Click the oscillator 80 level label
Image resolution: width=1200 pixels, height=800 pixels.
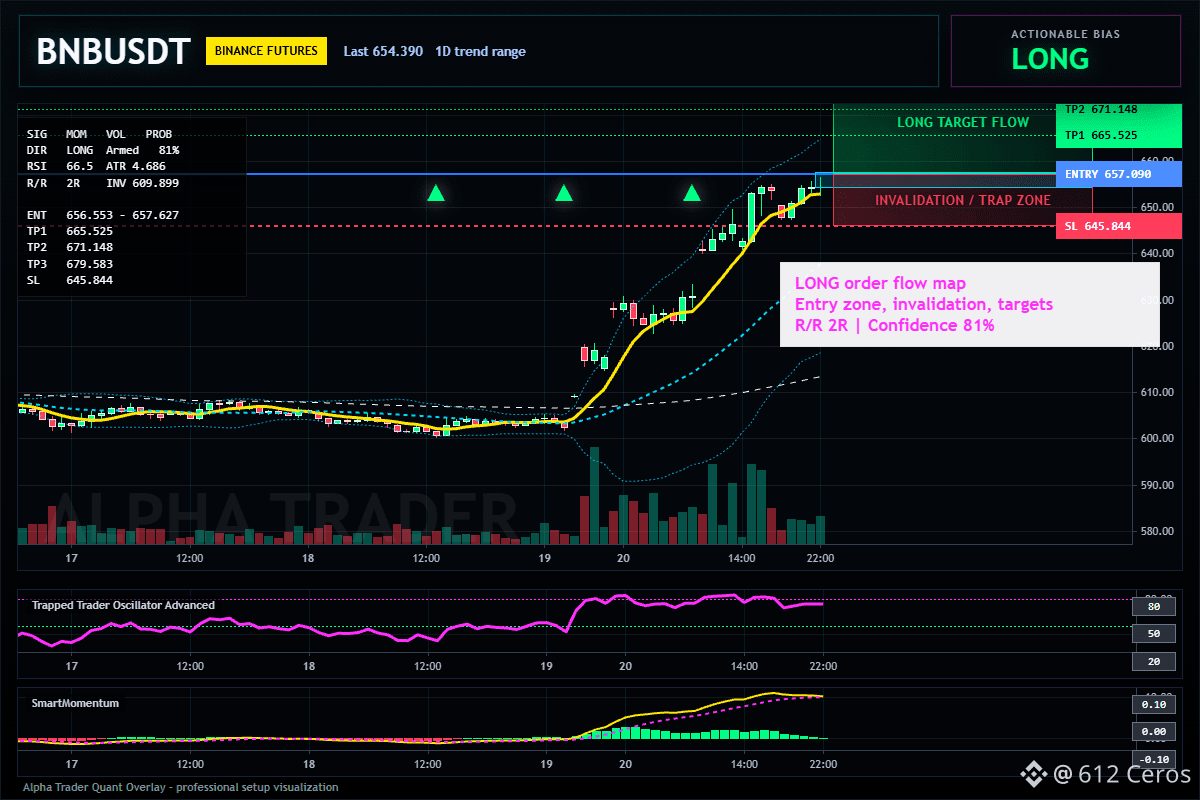[x=1153, y=606]
